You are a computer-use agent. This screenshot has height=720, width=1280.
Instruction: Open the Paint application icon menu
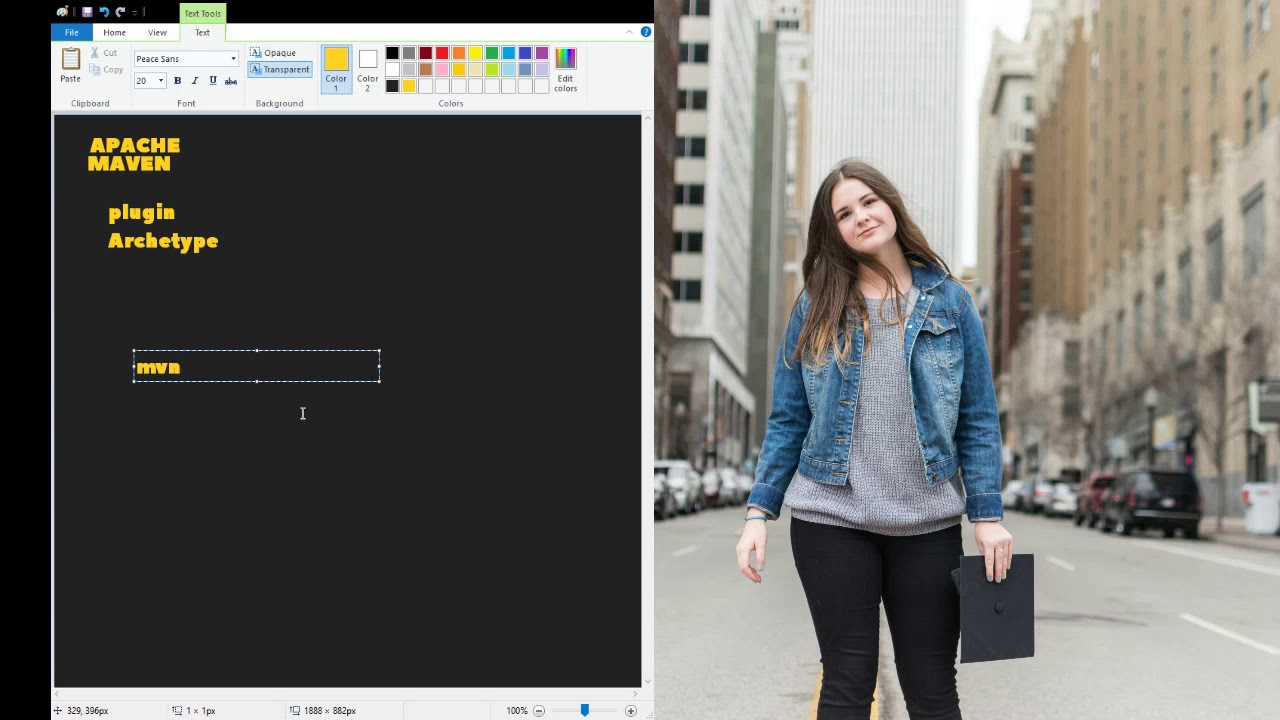pyautogui.click(x=63, y=12)
